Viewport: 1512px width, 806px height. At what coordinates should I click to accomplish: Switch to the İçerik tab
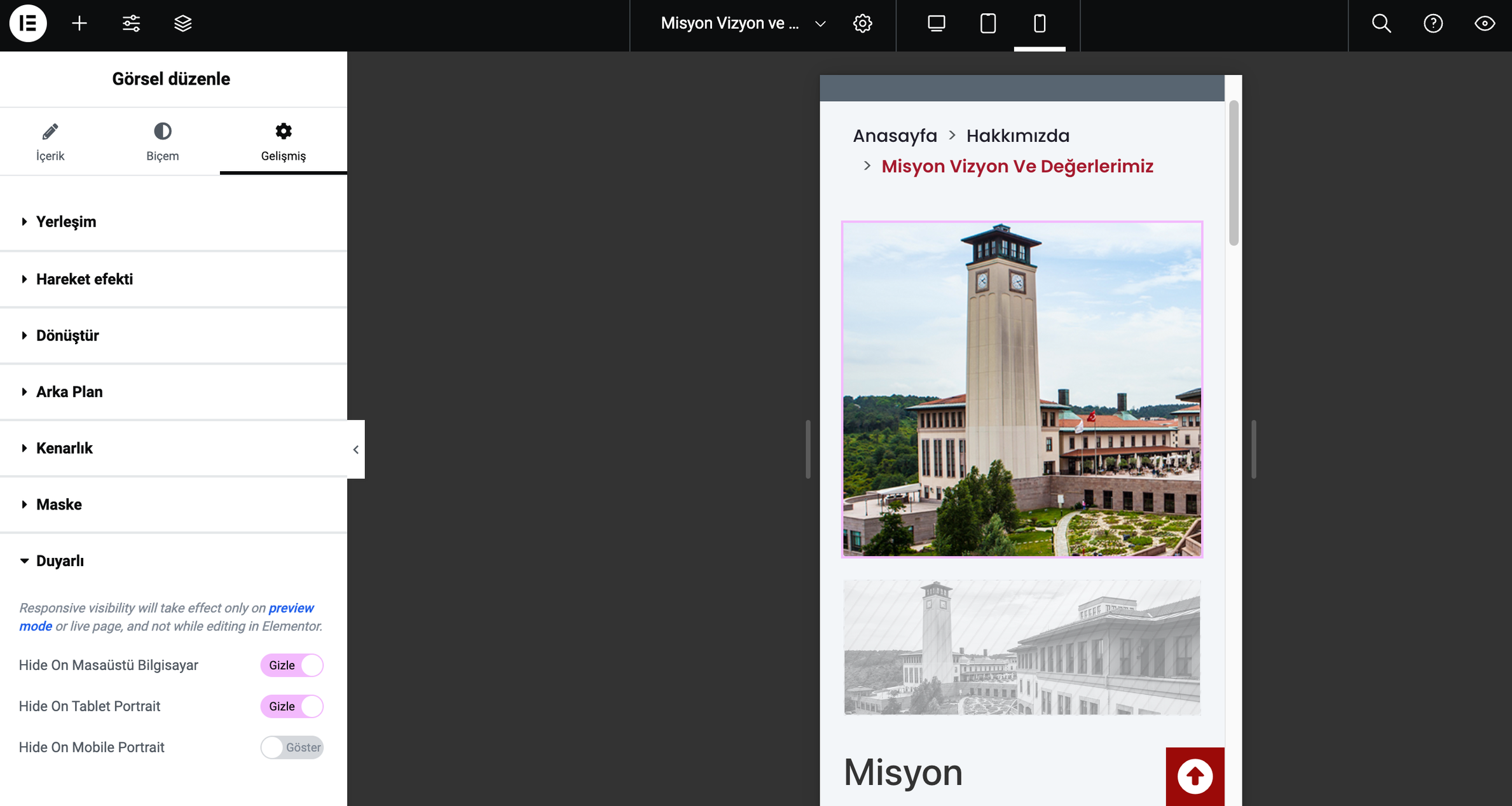[x=50, y=141]
